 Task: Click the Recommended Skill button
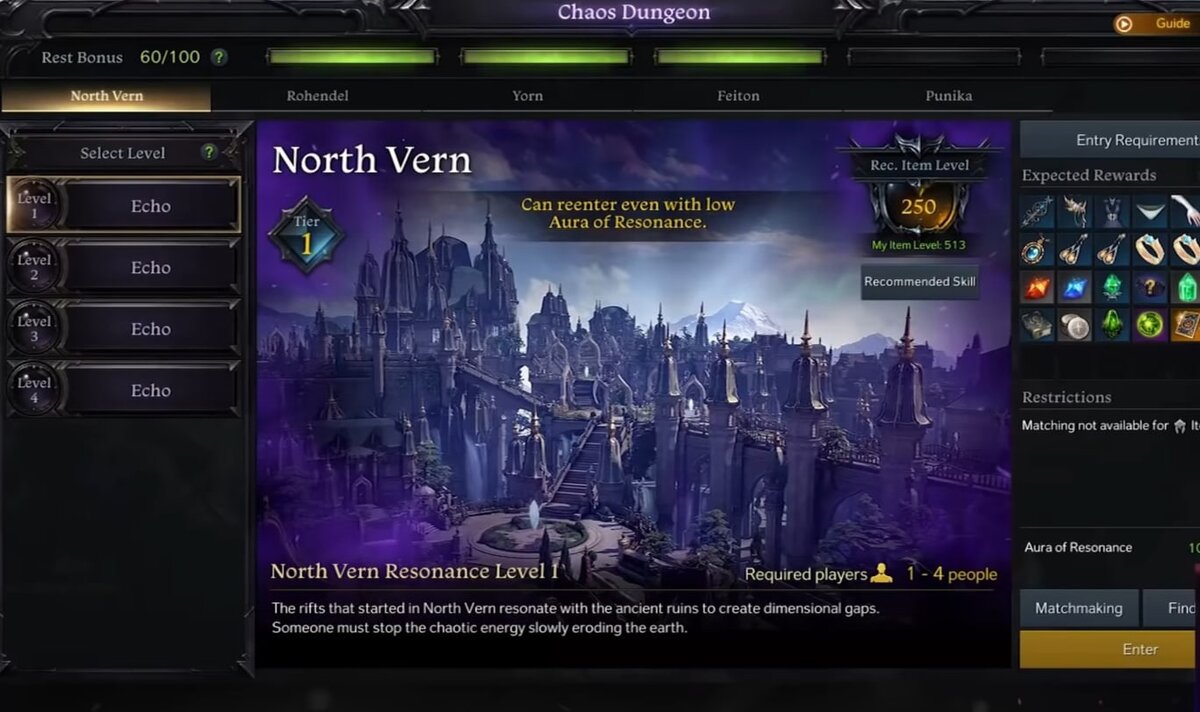click(x=920, y=282)
